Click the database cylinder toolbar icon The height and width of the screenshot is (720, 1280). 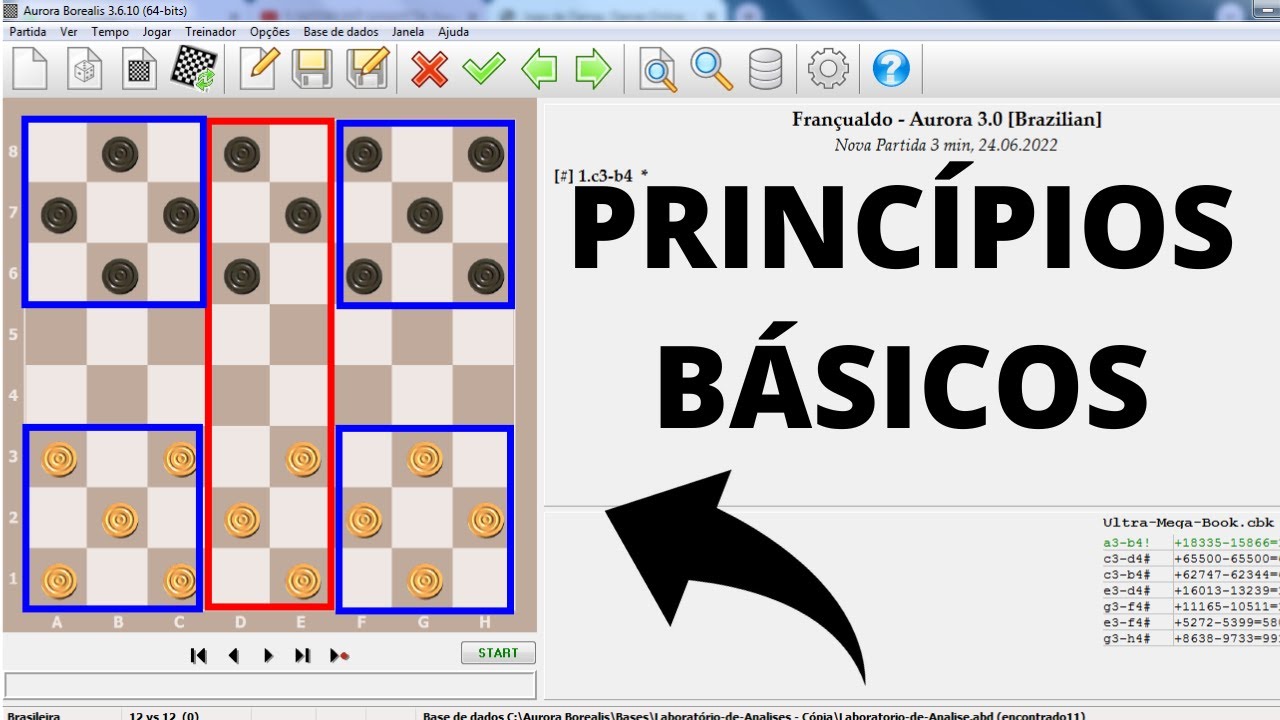click(766, 70)
